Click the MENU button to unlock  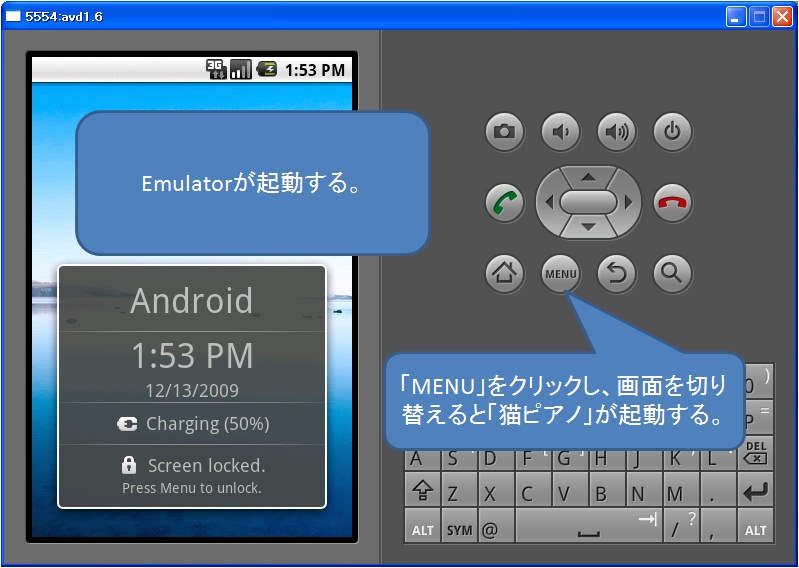[x=561, y=274]
